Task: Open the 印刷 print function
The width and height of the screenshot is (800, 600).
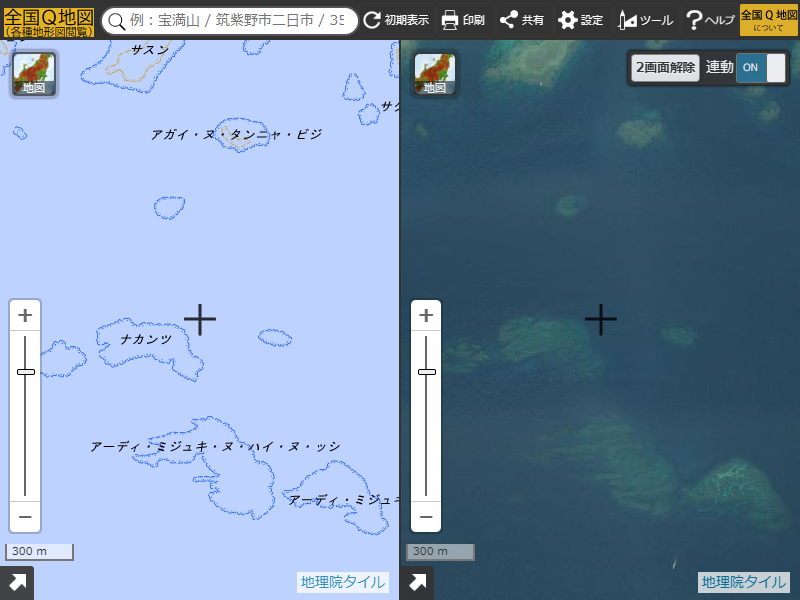Action: coord(463,21)
